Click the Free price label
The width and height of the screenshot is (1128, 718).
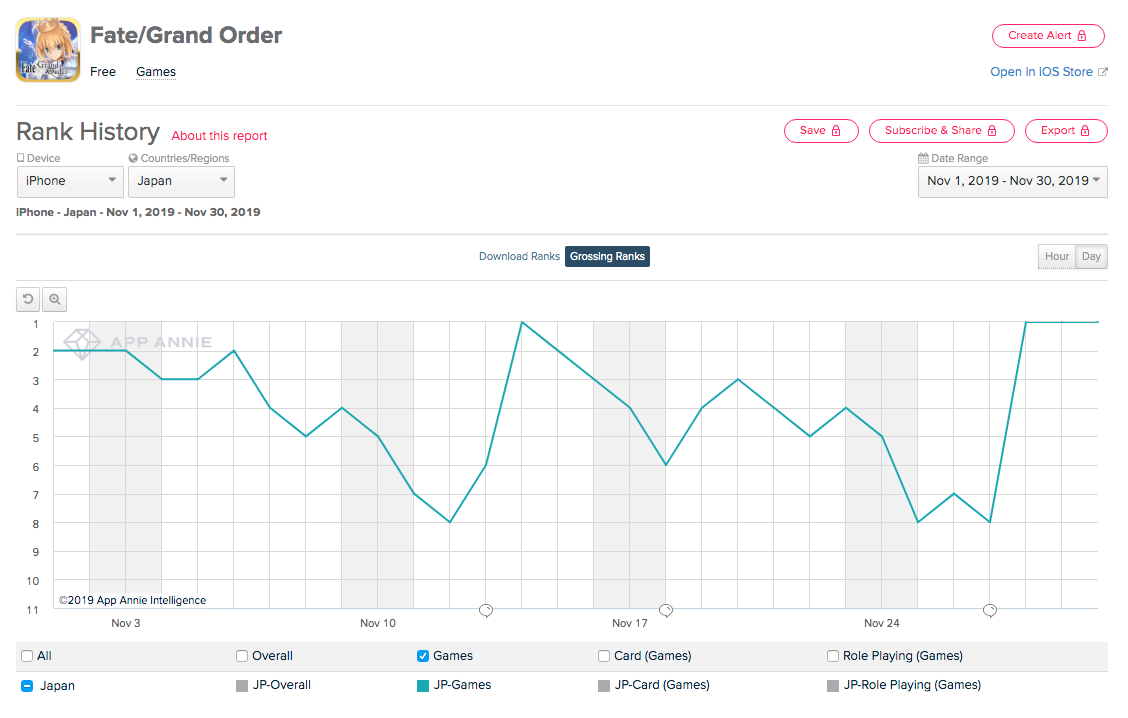103,72
